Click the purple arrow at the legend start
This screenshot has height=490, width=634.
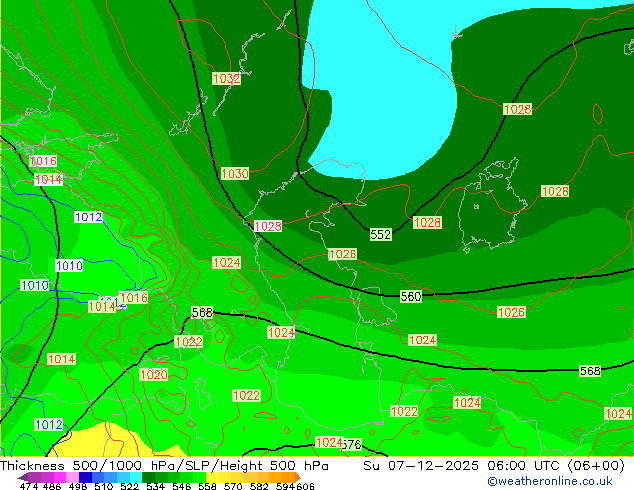point(22,478)
